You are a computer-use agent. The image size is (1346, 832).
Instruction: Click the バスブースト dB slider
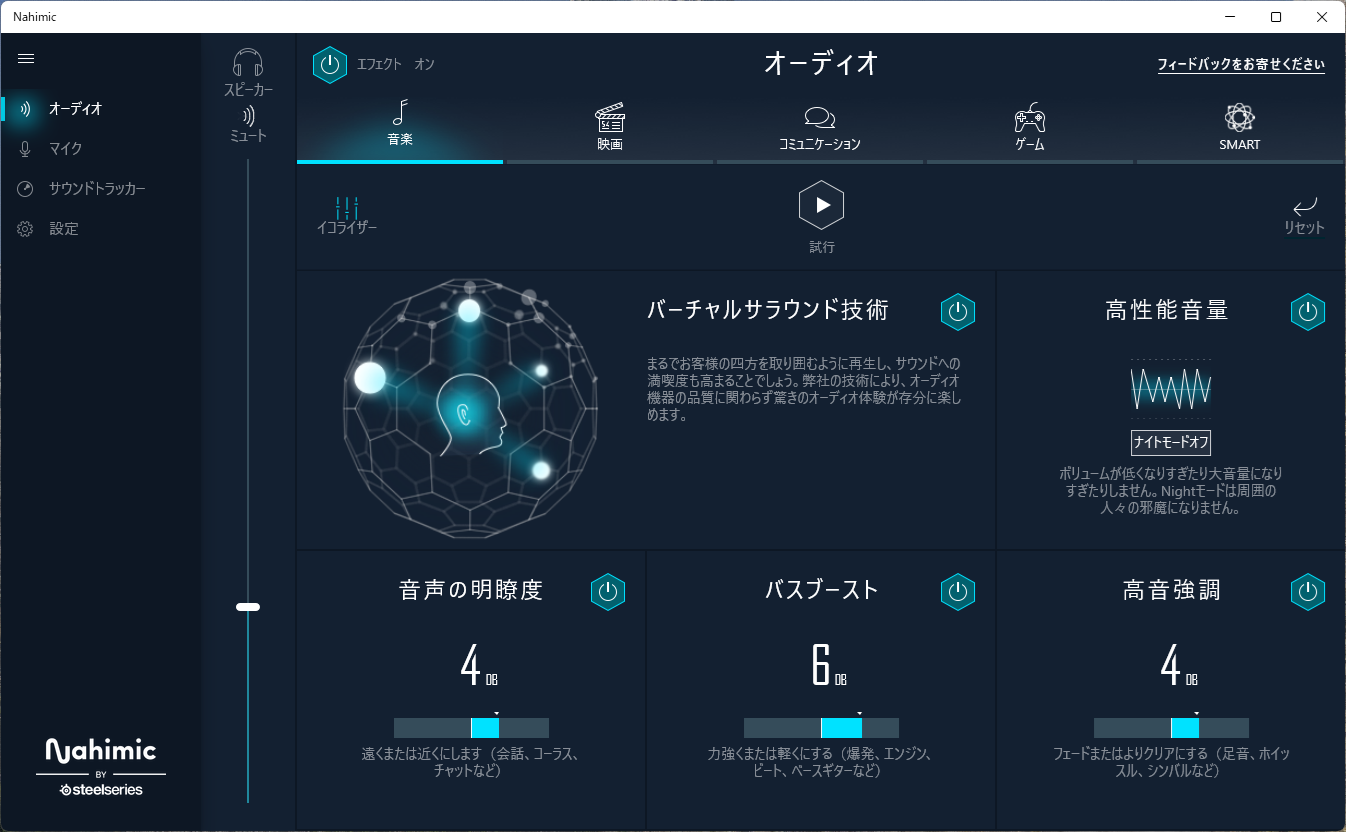pyautogui.click(x=821, y=728)
